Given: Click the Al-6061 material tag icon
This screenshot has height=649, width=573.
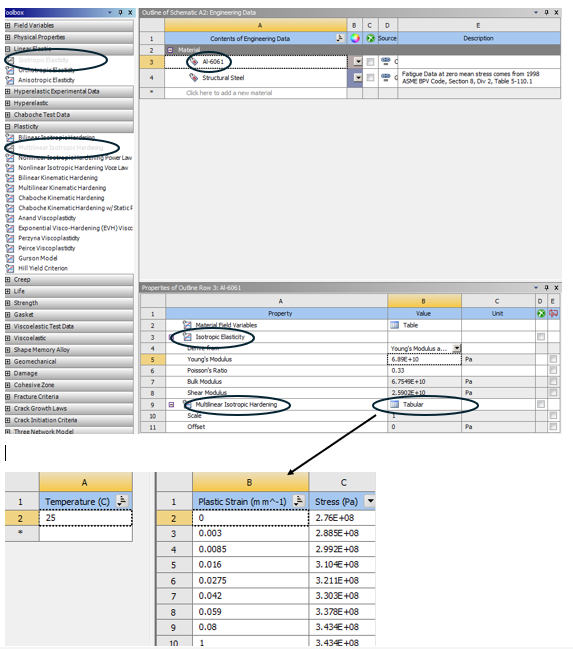Looking at the screenshot, I should click(x=194, y=62).
